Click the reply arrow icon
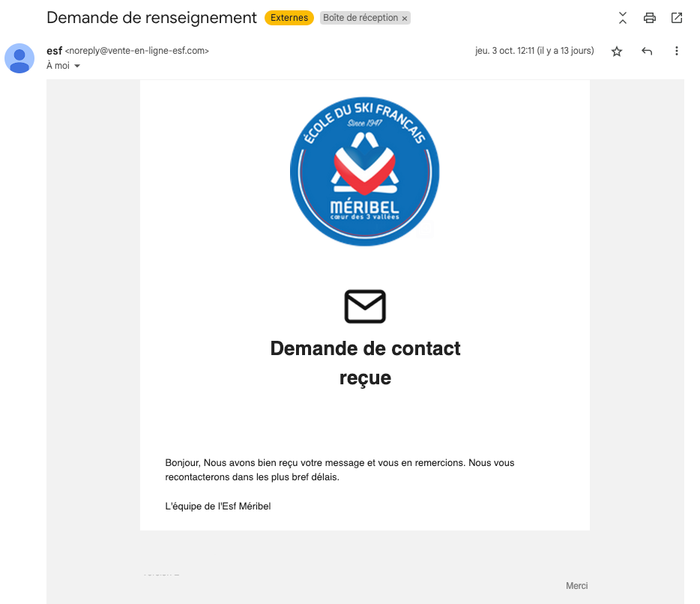The height and width of the screenshot is (604, 700). coord(647,51)
